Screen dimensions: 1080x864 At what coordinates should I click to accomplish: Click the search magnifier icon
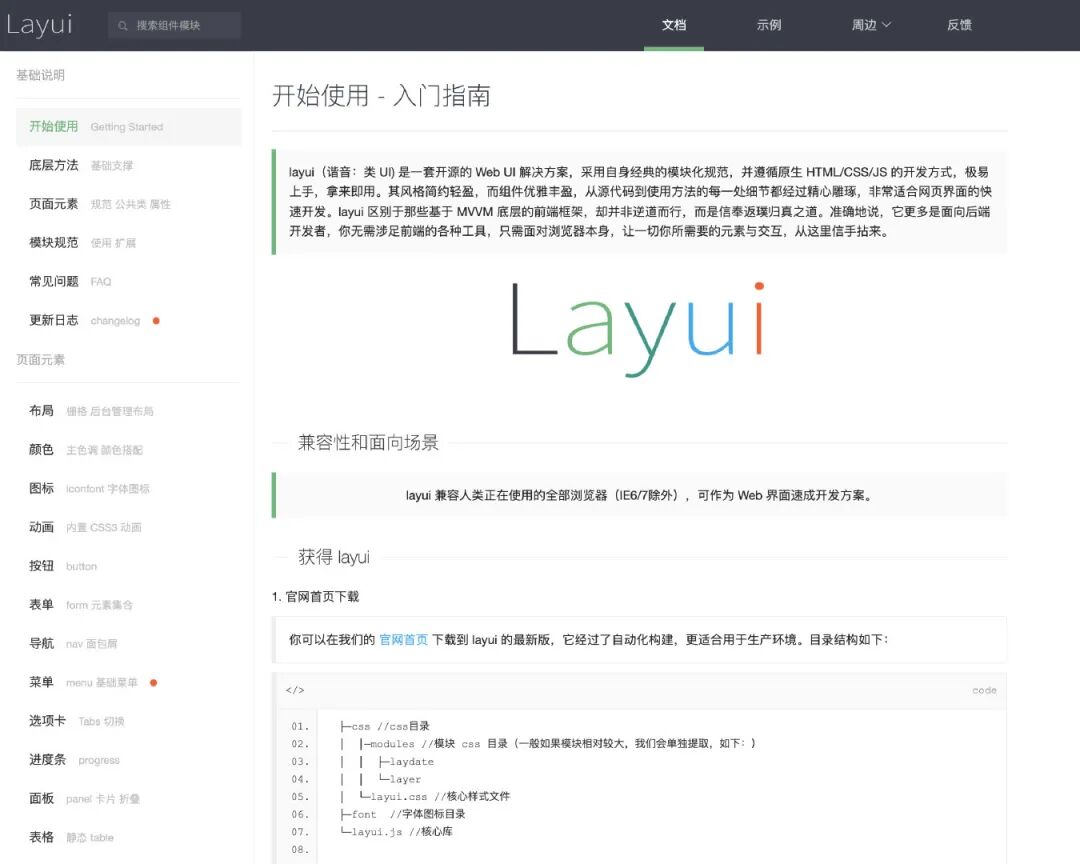click(123, 25)
